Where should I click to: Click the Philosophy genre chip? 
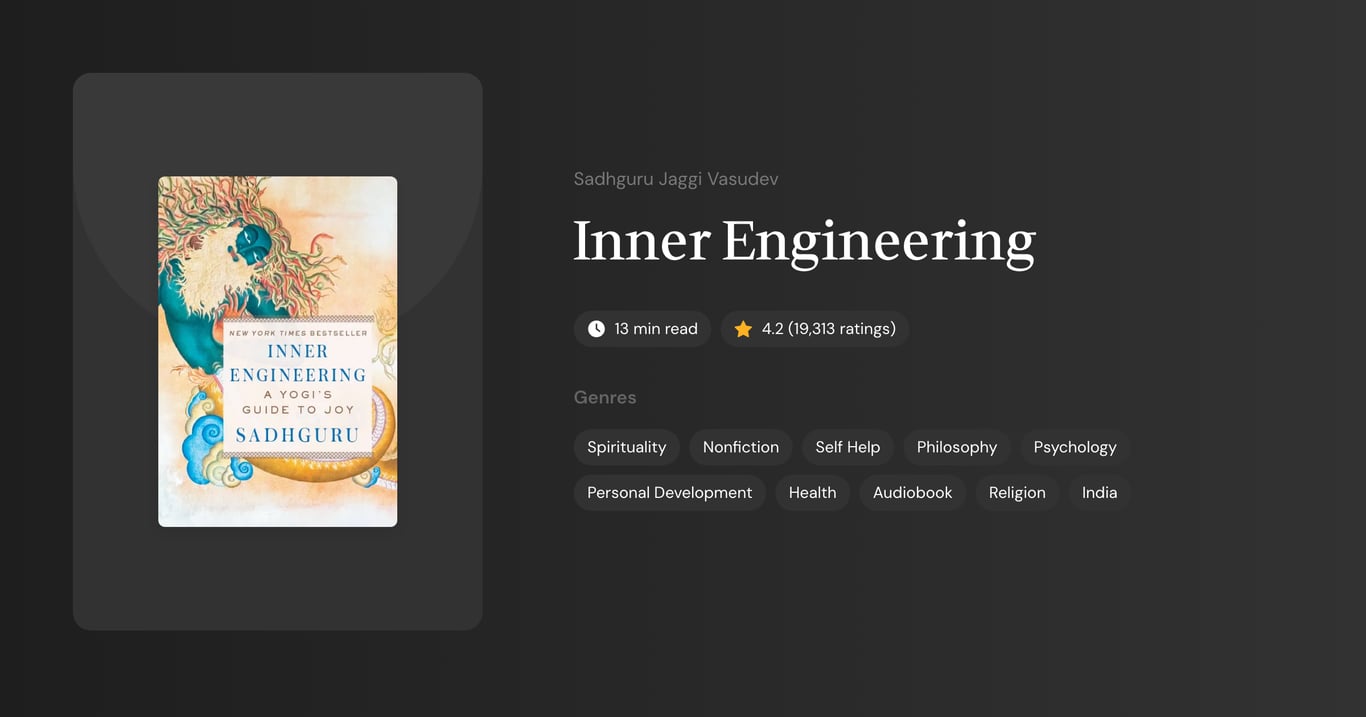956,447
